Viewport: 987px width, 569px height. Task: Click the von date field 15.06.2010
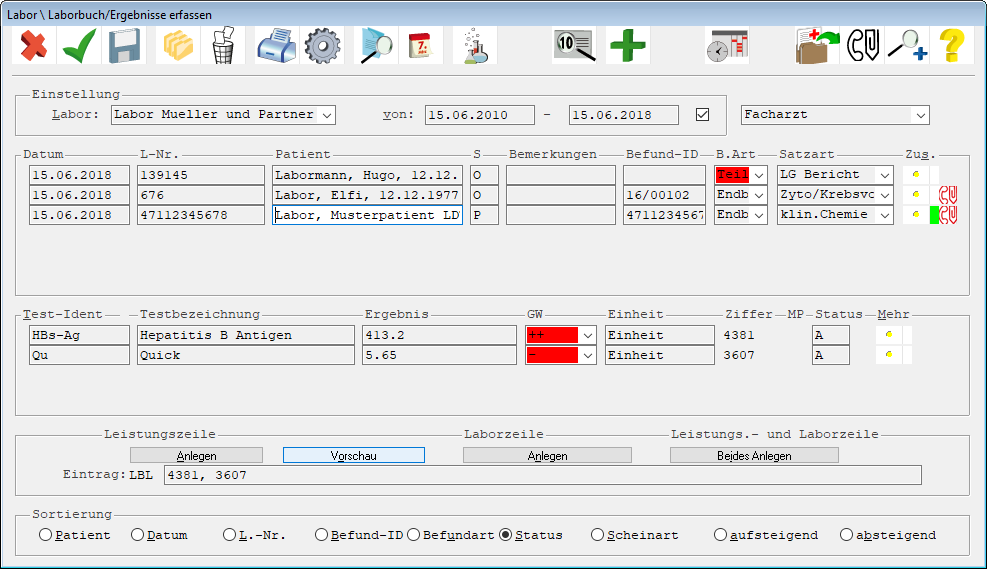480,115
